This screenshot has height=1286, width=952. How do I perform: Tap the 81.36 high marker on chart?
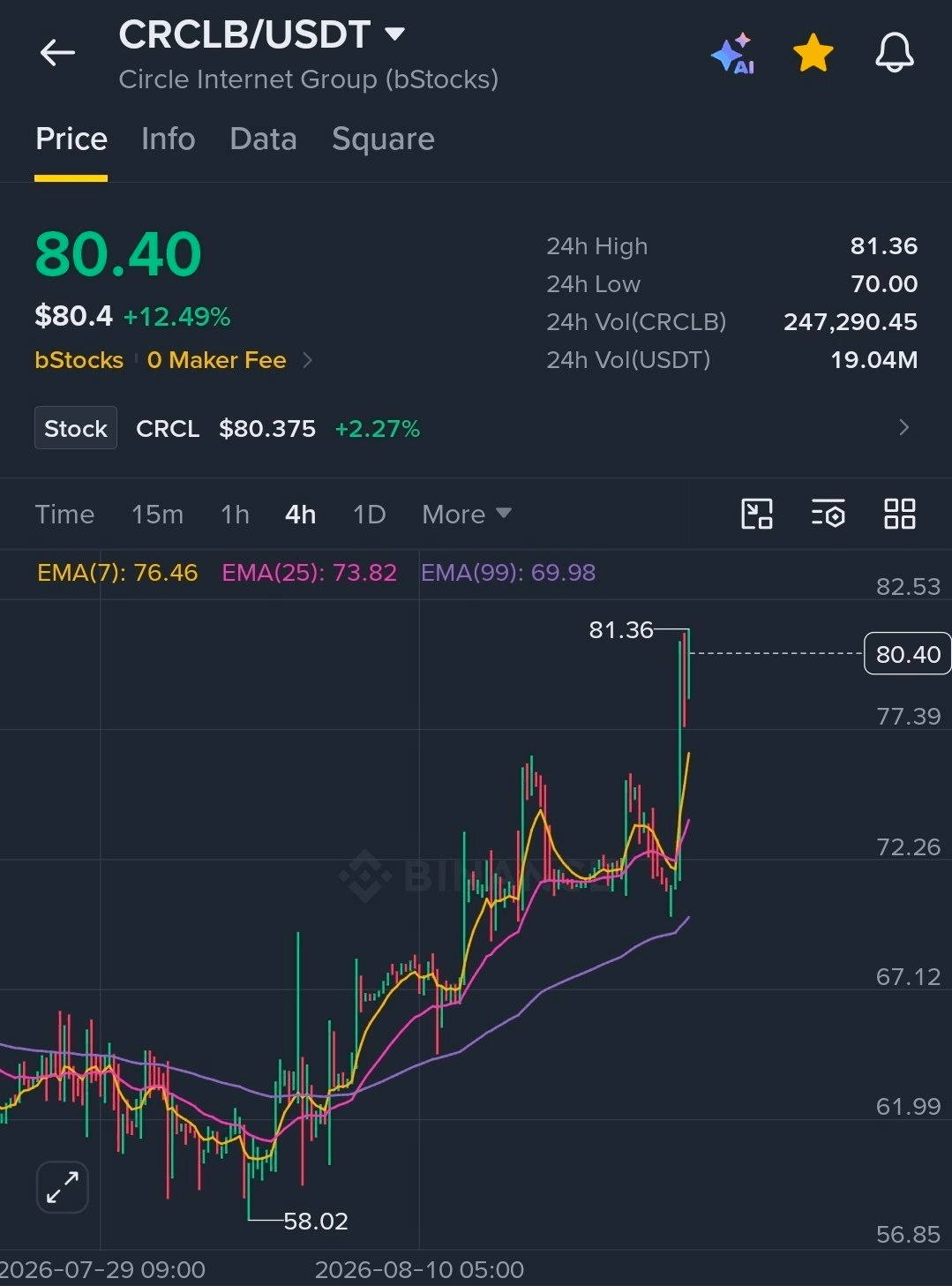point(621,630)
